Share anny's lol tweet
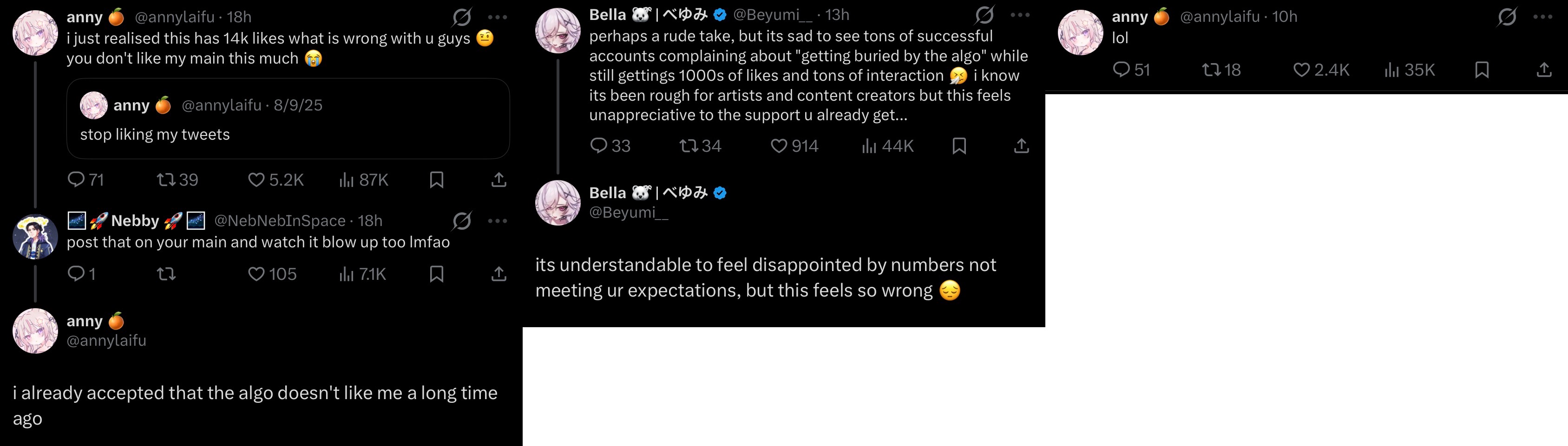This screenshot has height=446, width=1568. 1544,70
